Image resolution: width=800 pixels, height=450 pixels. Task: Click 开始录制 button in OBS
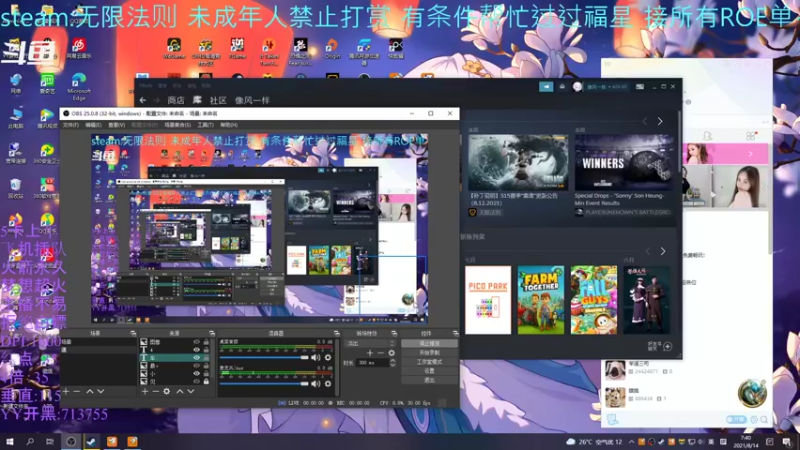coord(429,353)
